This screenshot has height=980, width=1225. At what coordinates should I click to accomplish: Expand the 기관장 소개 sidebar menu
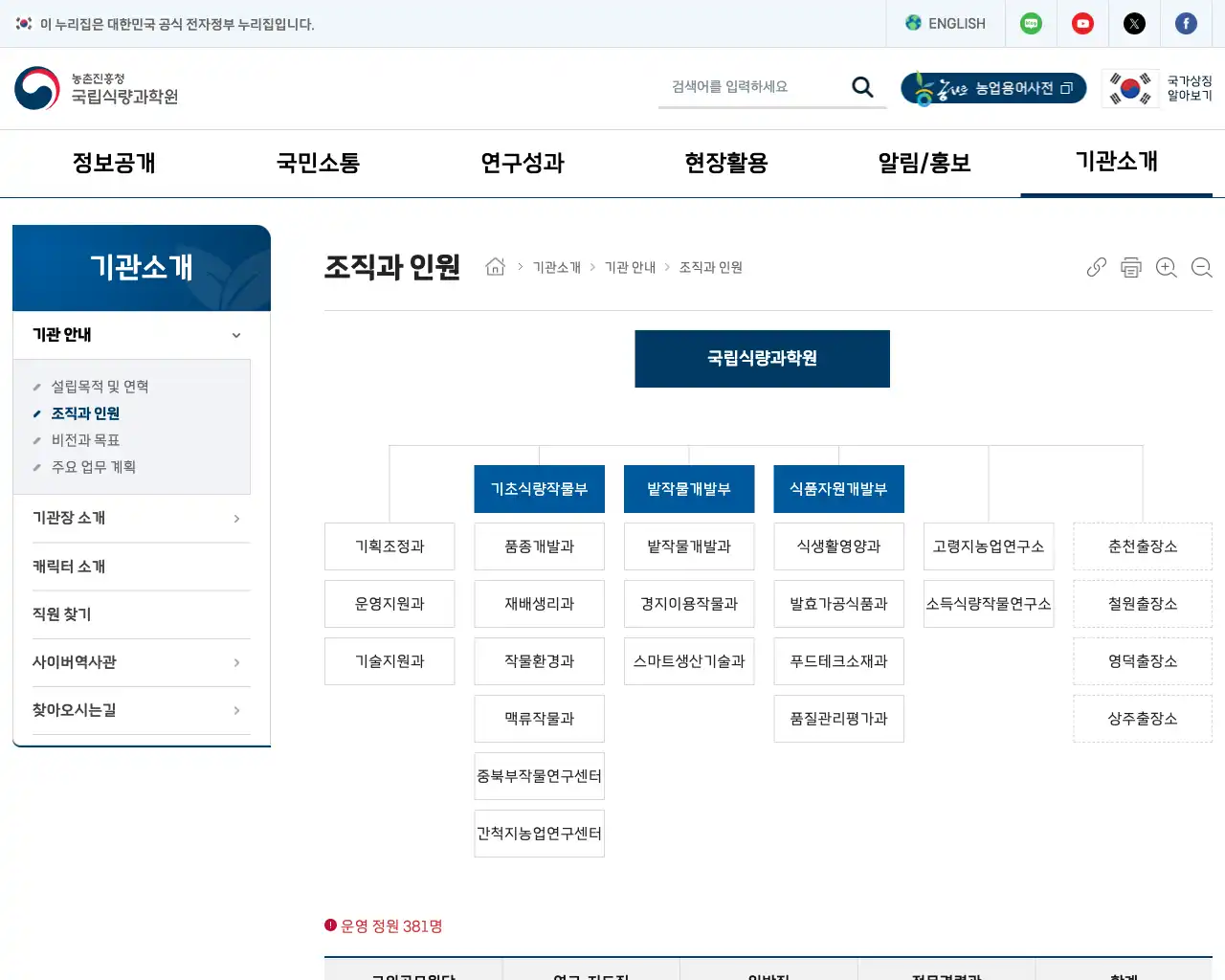(x=141, y=518)
